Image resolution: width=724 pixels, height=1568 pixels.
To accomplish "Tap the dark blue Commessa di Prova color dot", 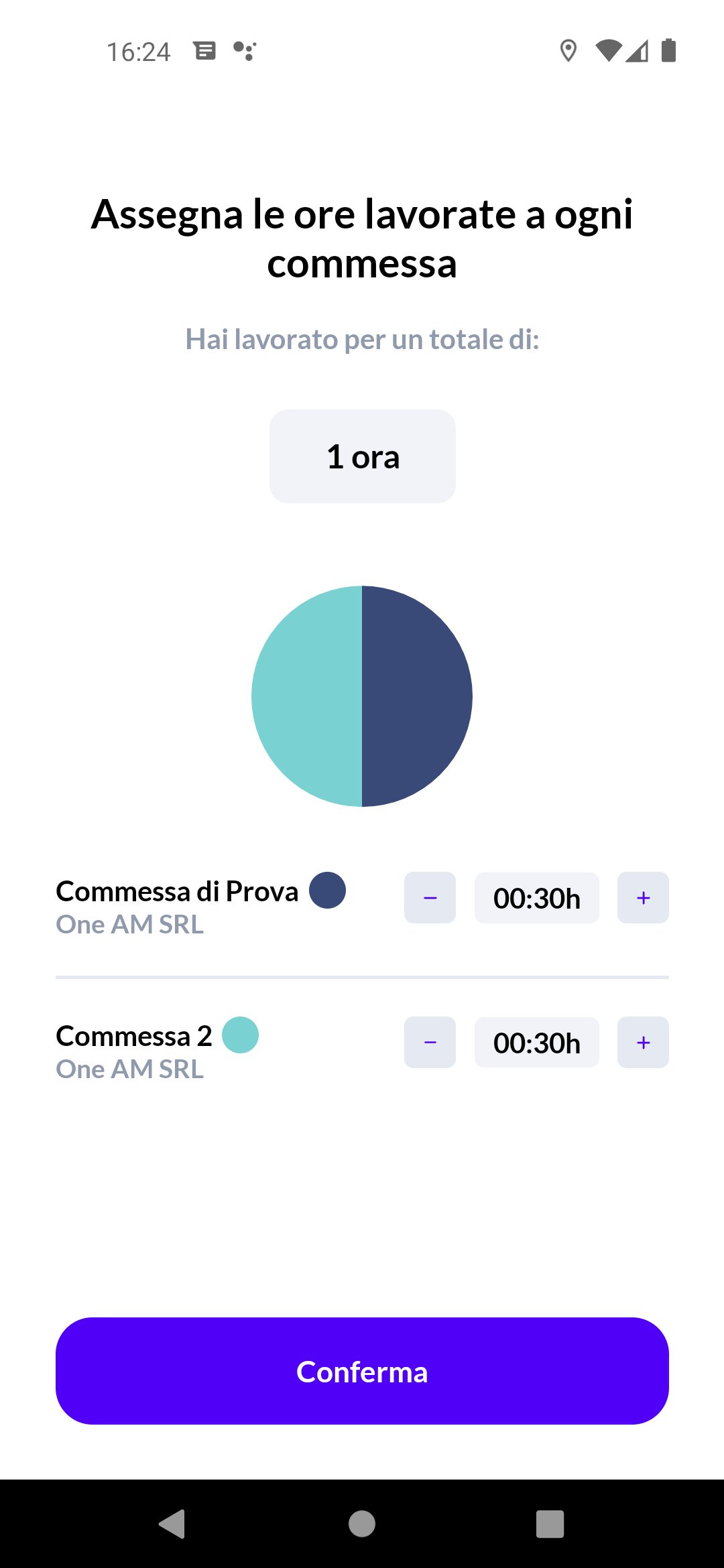I will tap(327, 890).
